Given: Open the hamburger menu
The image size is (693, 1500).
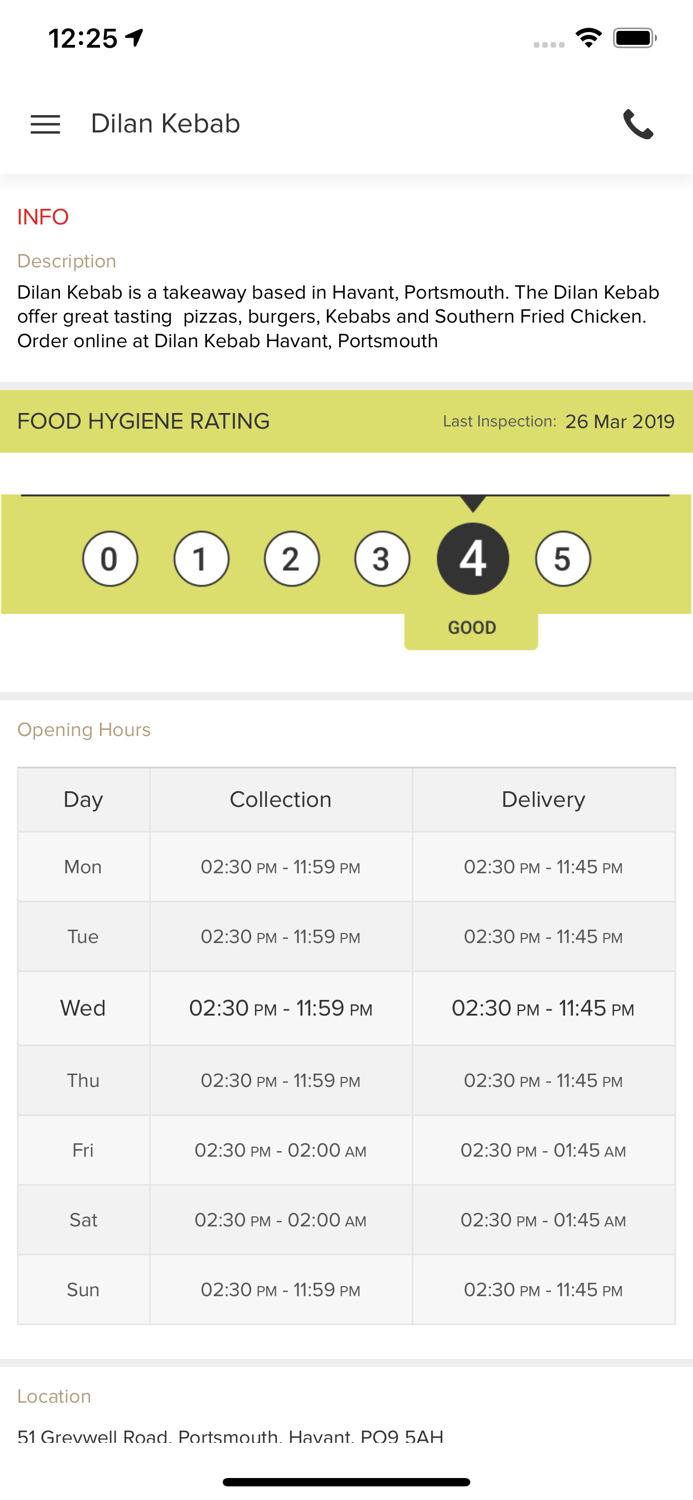Looking at the screenshot, I should [45, 124].
